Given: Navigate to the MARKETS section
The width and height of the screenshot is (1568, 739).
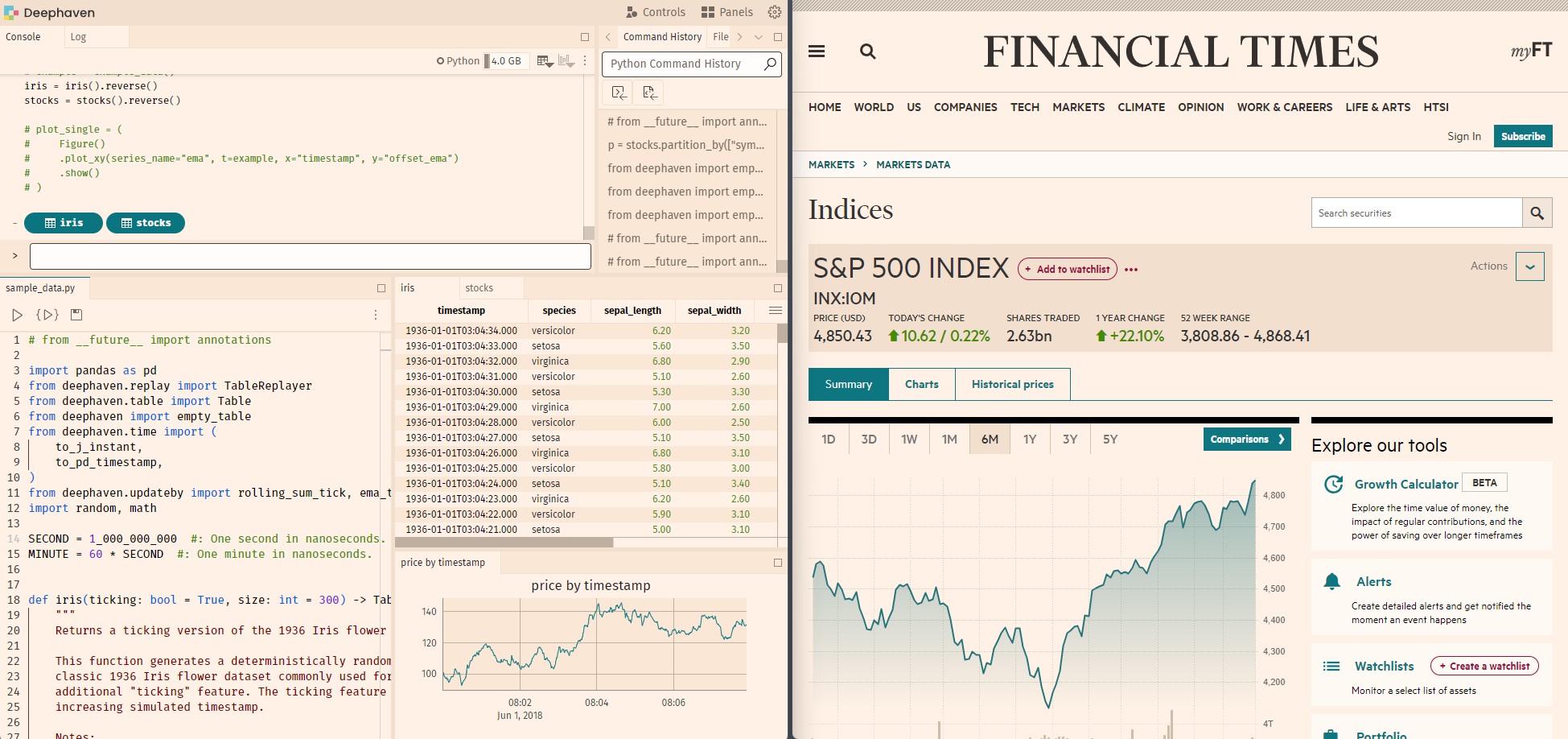Looking at the screenshot, I should click(x=1078, y=107).
